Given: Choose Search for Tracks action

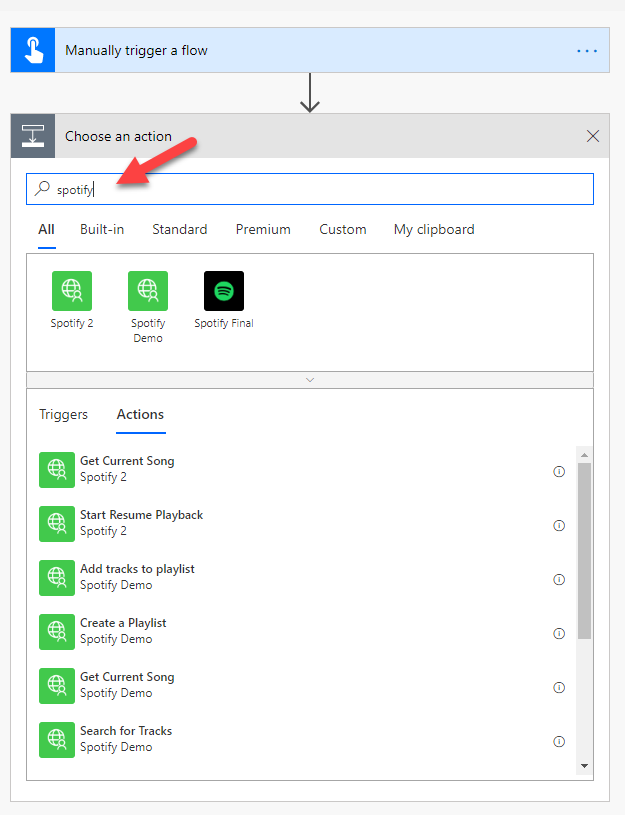Looking at the screenshot, I should [126, 739].
